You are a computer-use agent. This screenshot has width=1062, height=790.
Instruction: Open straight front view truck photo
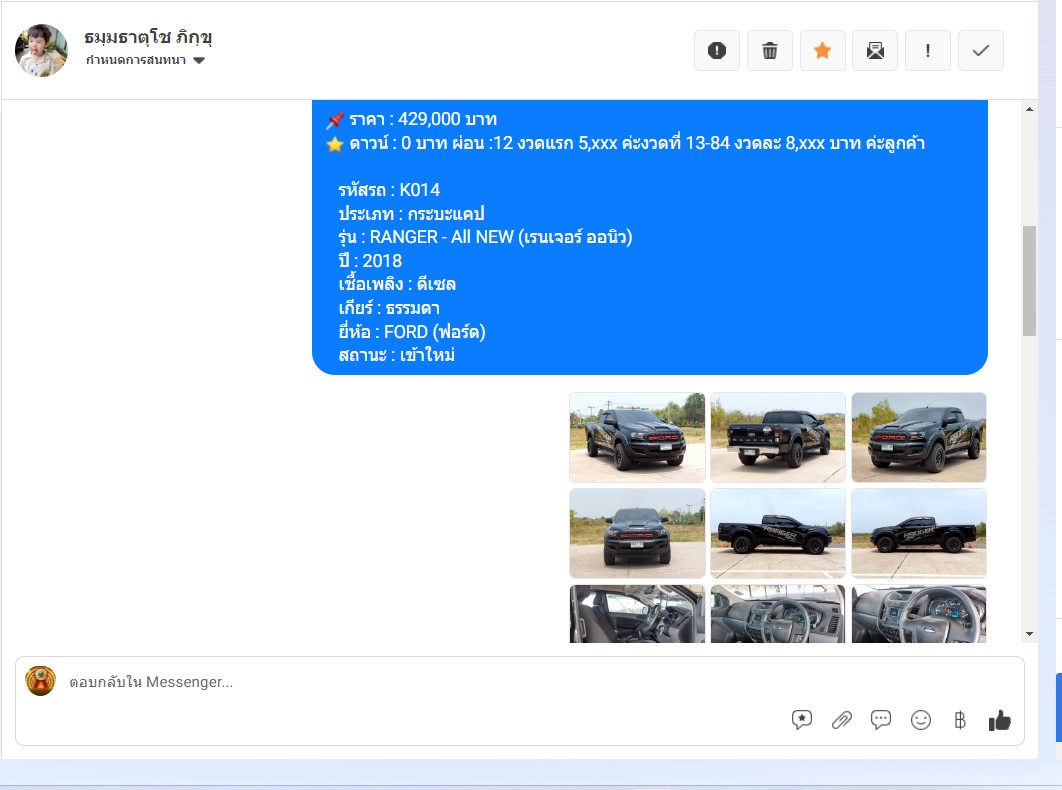click(637, 534)
